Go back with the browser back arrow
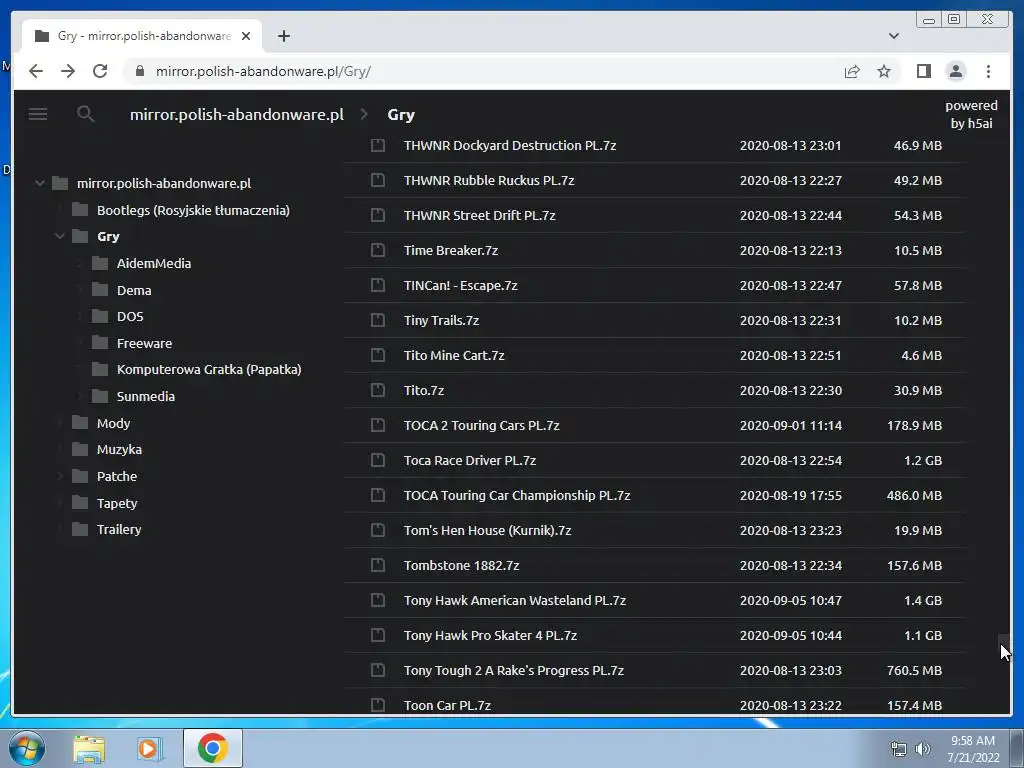 click(36, 71)
